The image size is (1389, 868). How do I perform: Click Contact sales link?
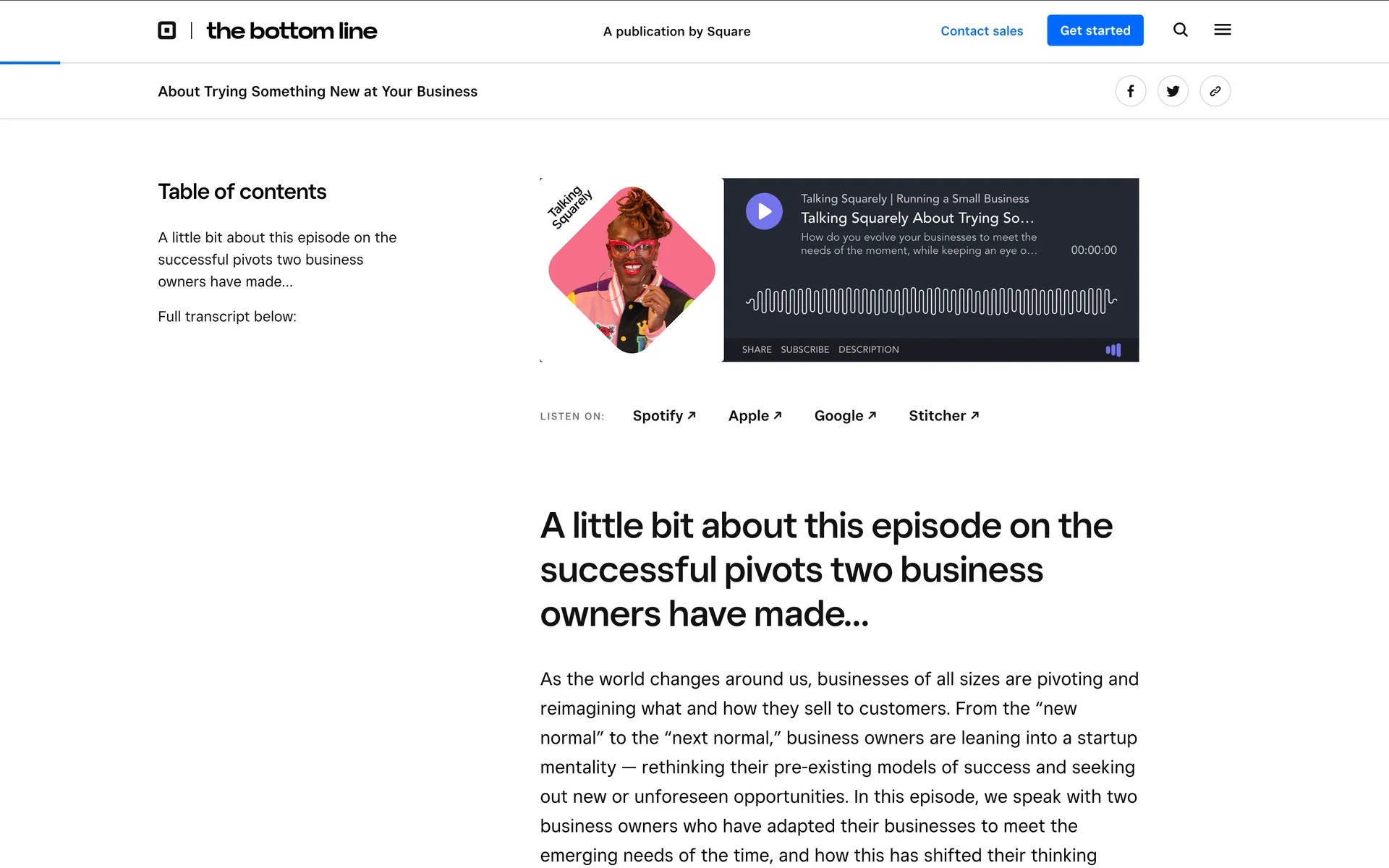click(981, 31)
